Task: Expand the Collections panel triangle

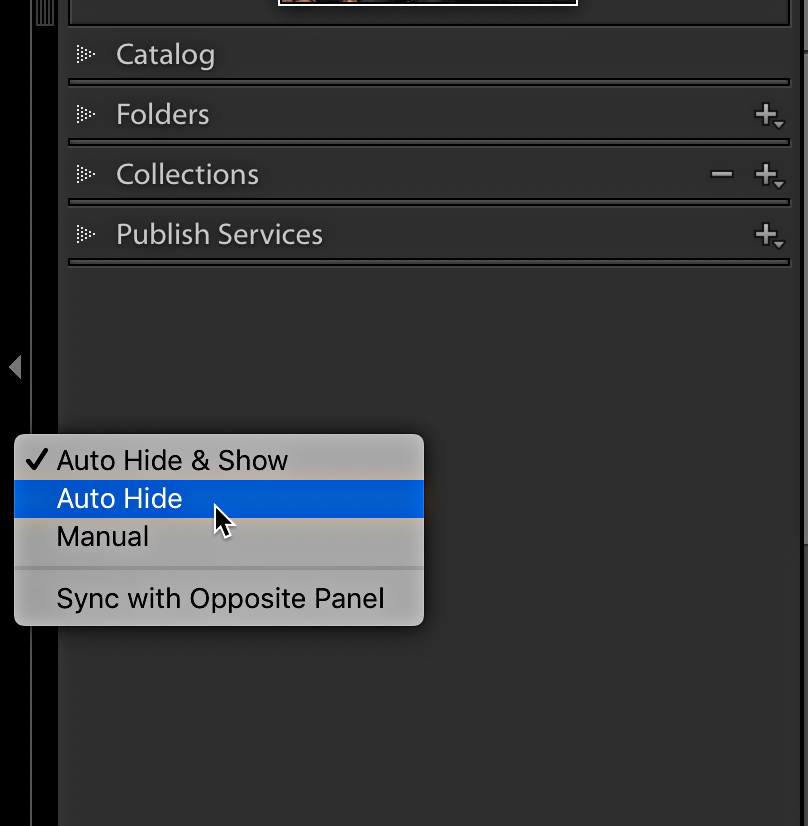Action: (x=85, y=174)
